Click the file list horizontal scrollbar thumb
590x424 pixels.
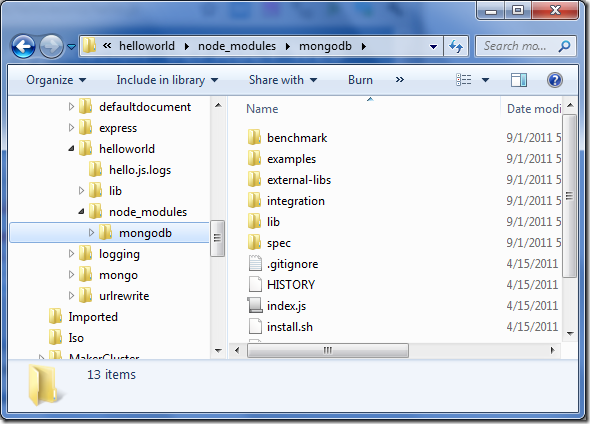coord(328,350)
